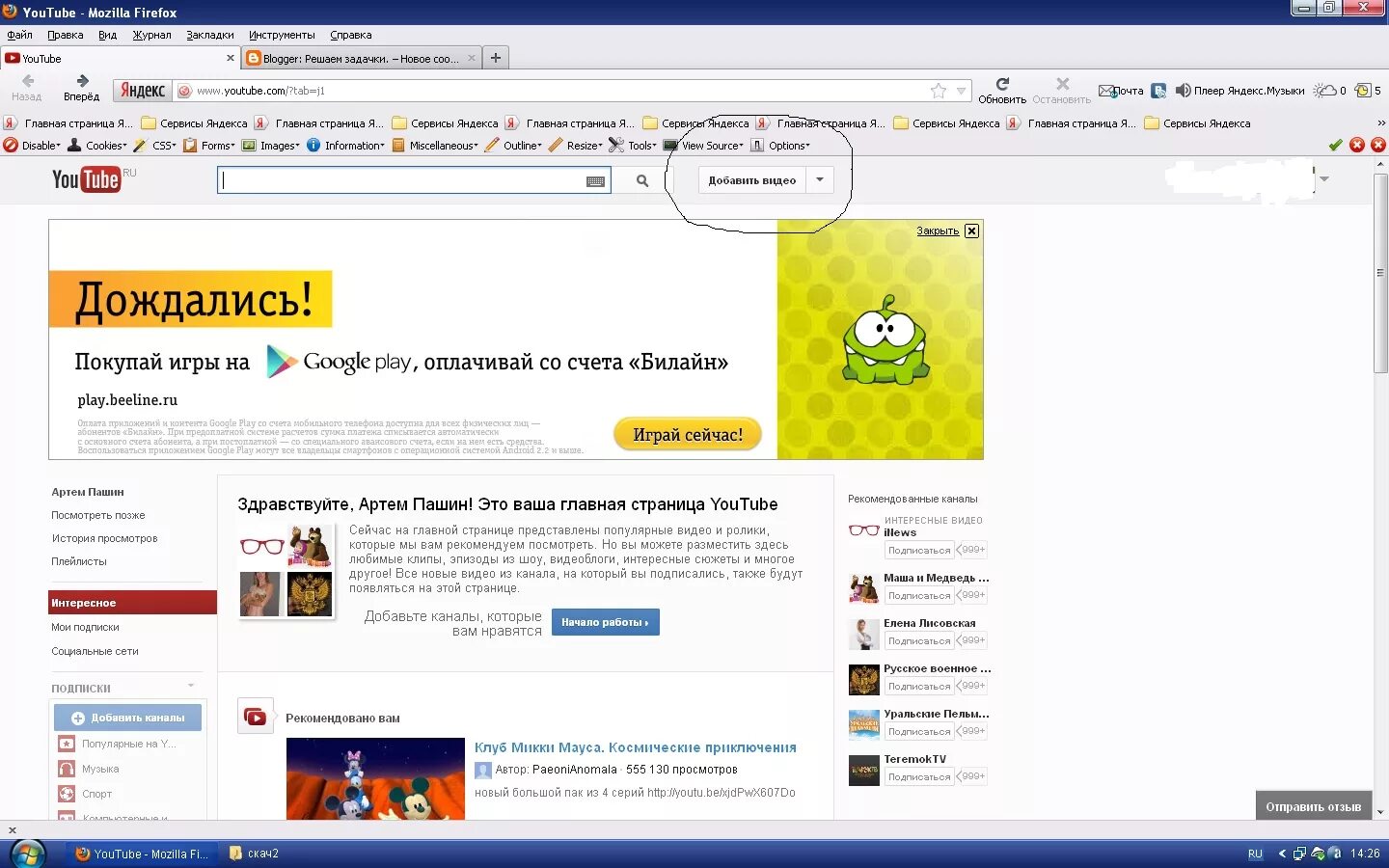Subscribe to Маша и Медведь channel
Image resolution: width=1389 pixels, height=868 pixels.
(919, 596)
